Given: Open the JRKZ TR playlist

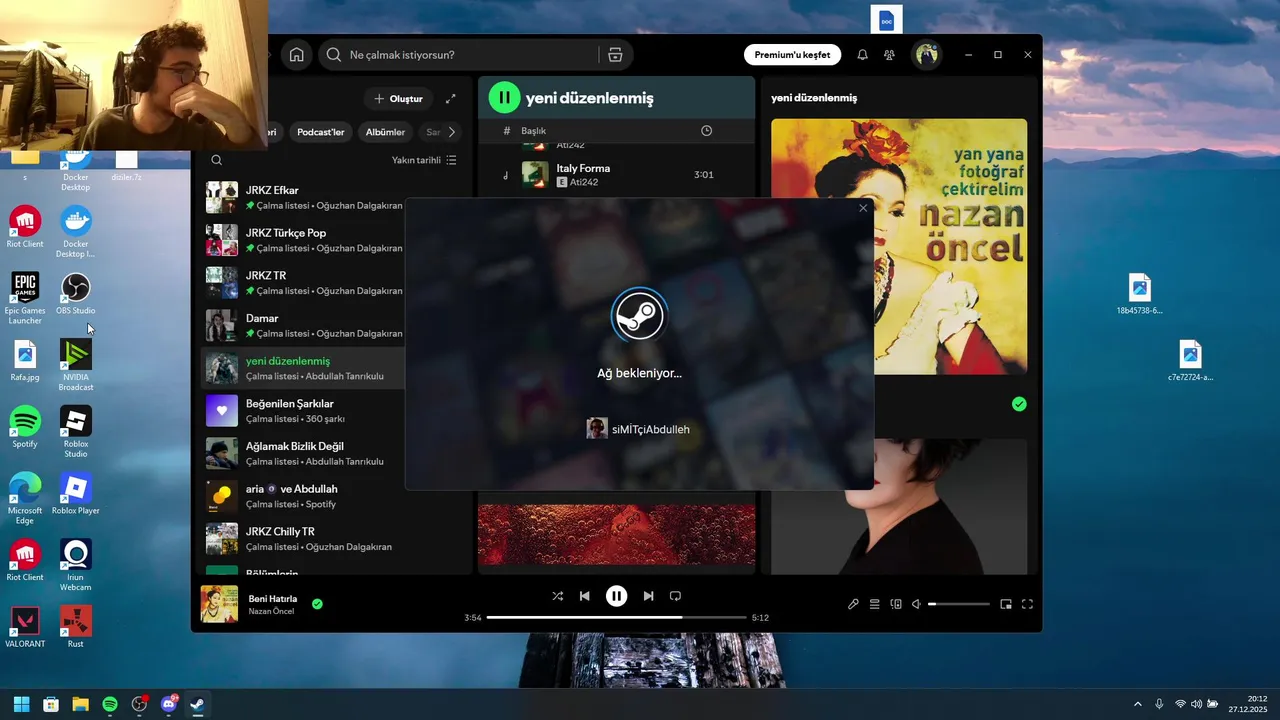Looking at the screenshot, I should tap(303, 283).
